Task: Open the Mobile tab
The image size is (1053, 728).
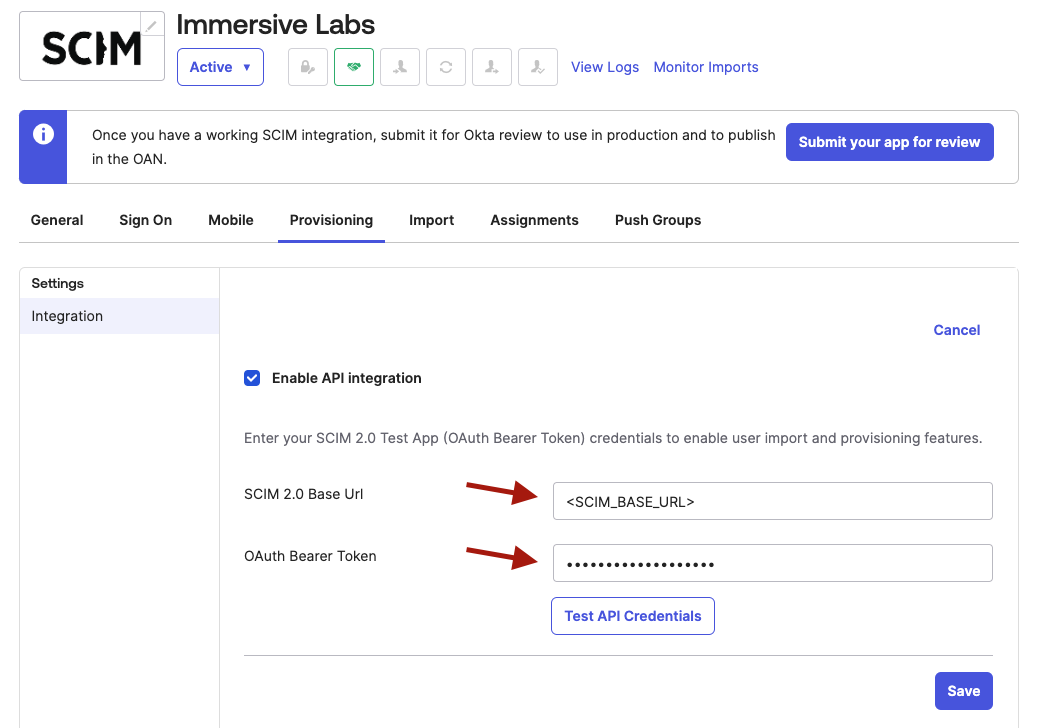Action: [231, 220]
